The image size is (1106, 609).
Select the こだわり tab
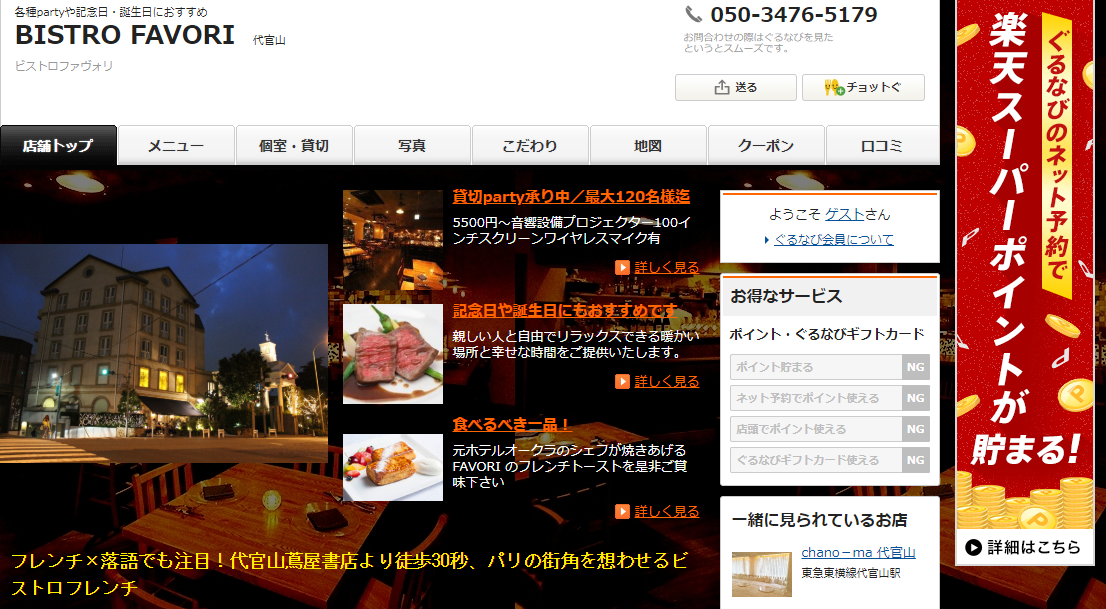coord(530,146)
